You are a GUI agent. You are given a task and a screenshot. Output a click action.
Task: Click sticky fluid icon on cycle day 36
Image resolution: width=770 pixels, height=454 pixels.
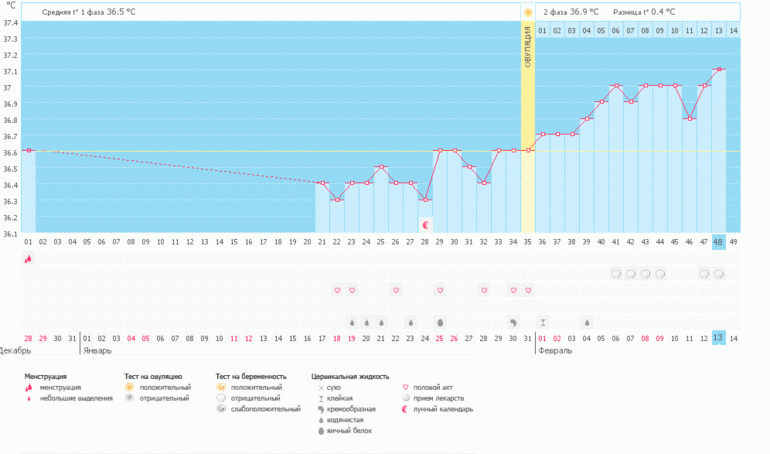click(543, 322)
